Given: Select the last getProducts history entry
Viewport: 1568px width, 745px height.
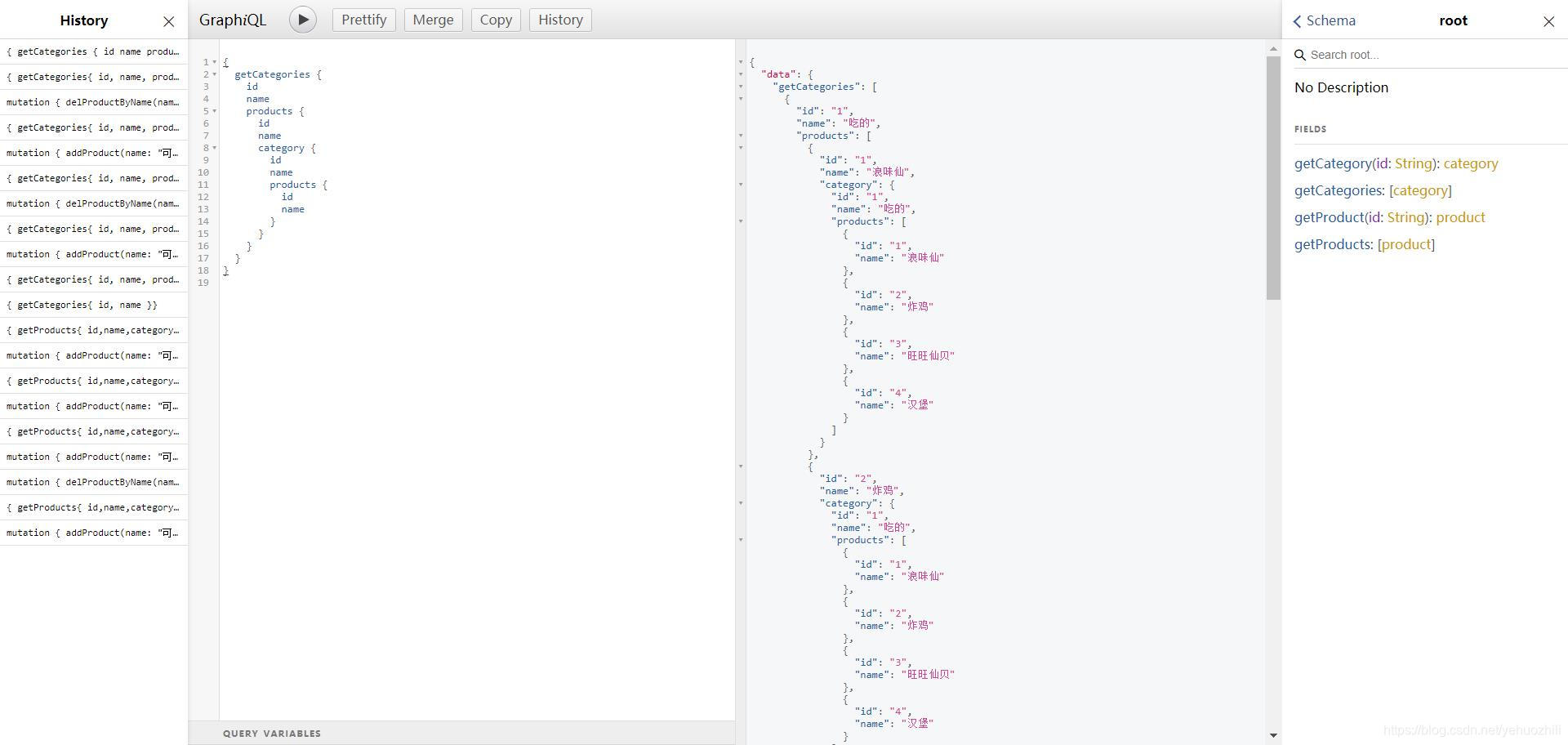Looking at the screenshot, I should pyautogui.click(x=94, y=507).
